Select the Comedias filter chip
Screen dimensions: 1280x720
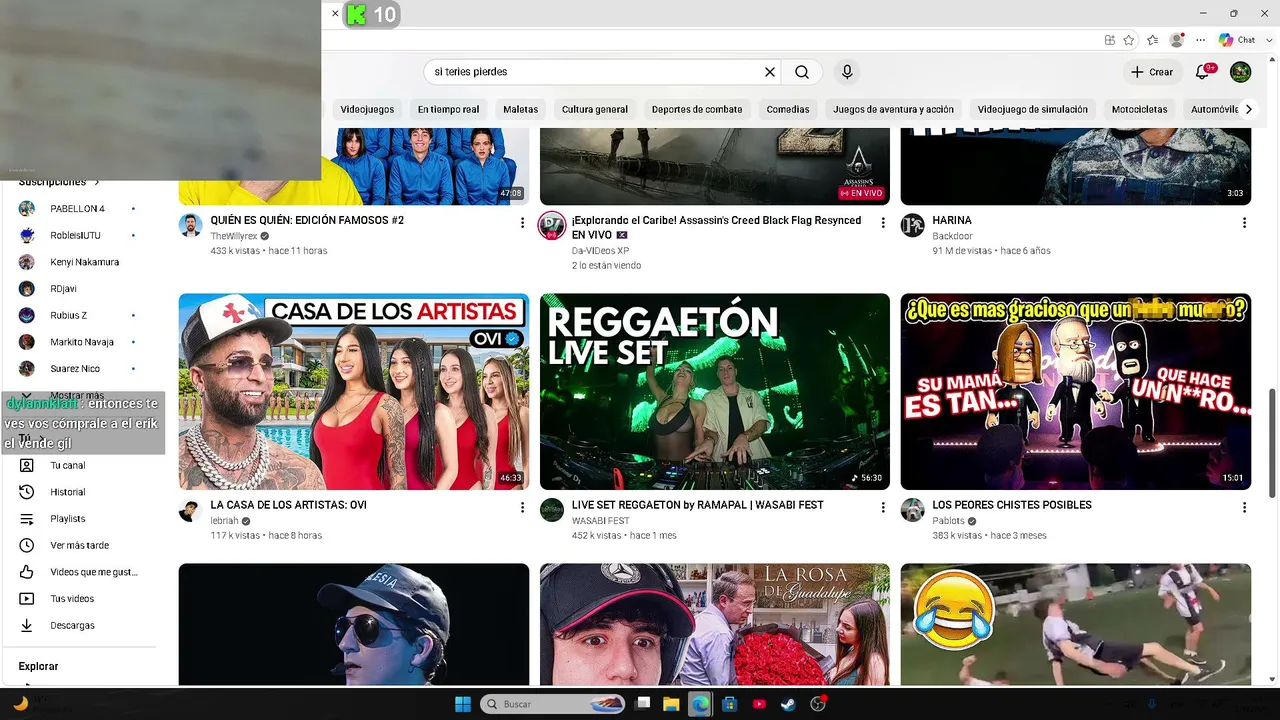tap(788, 109)
